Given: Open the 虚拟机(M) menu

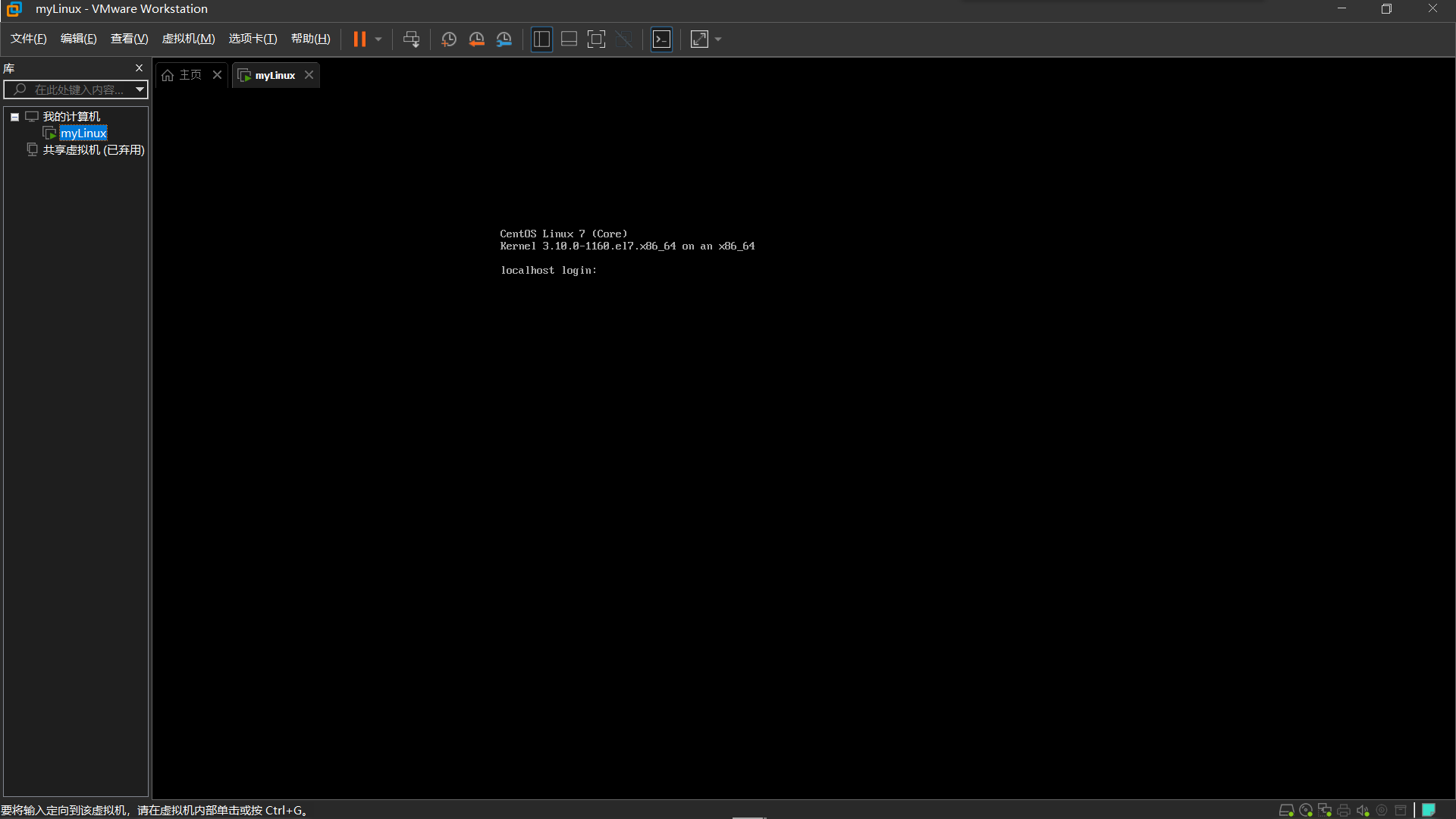Looking at the screenshot, I should pos(188,39).
